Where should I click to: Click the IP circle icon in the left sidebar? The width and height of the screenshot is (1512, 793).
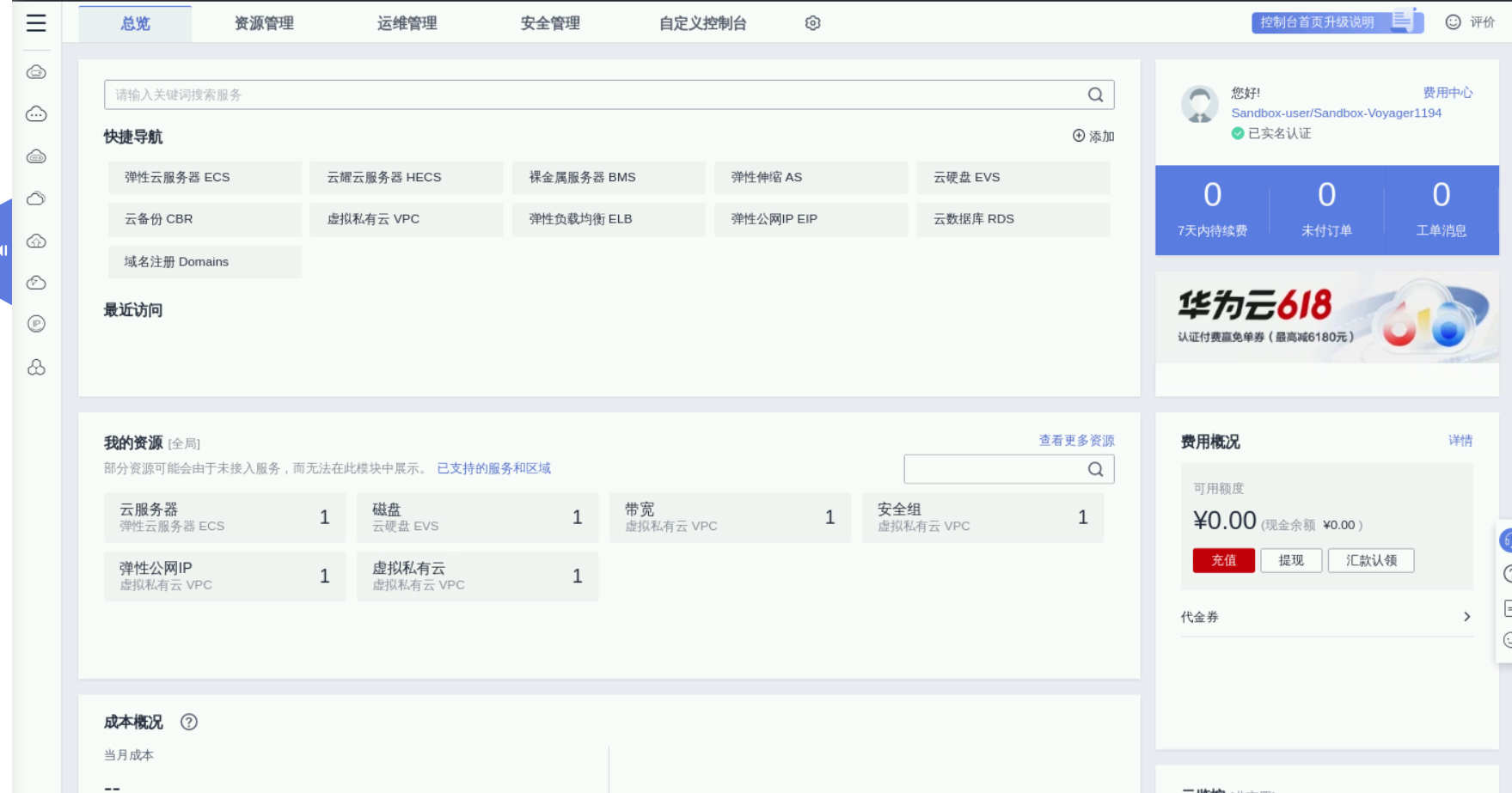(36, 324)
